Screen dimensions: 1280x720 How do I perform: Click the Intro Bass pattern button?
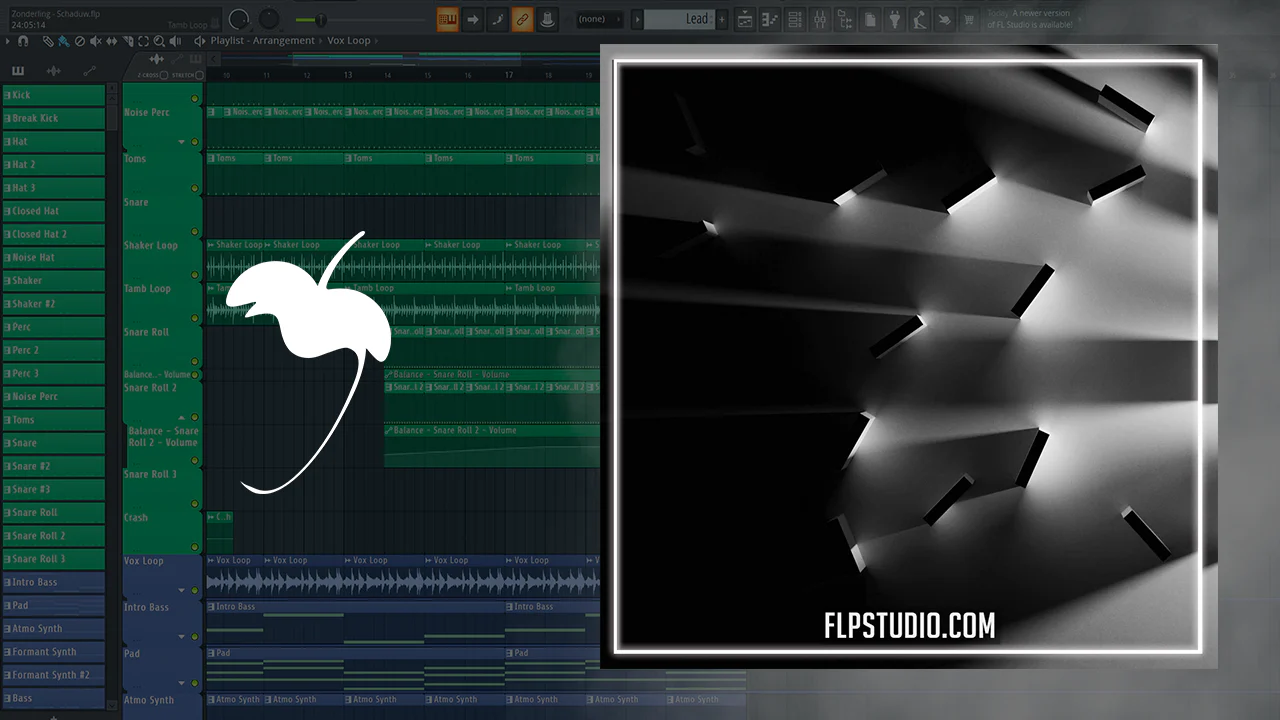[x=53, y=582]
